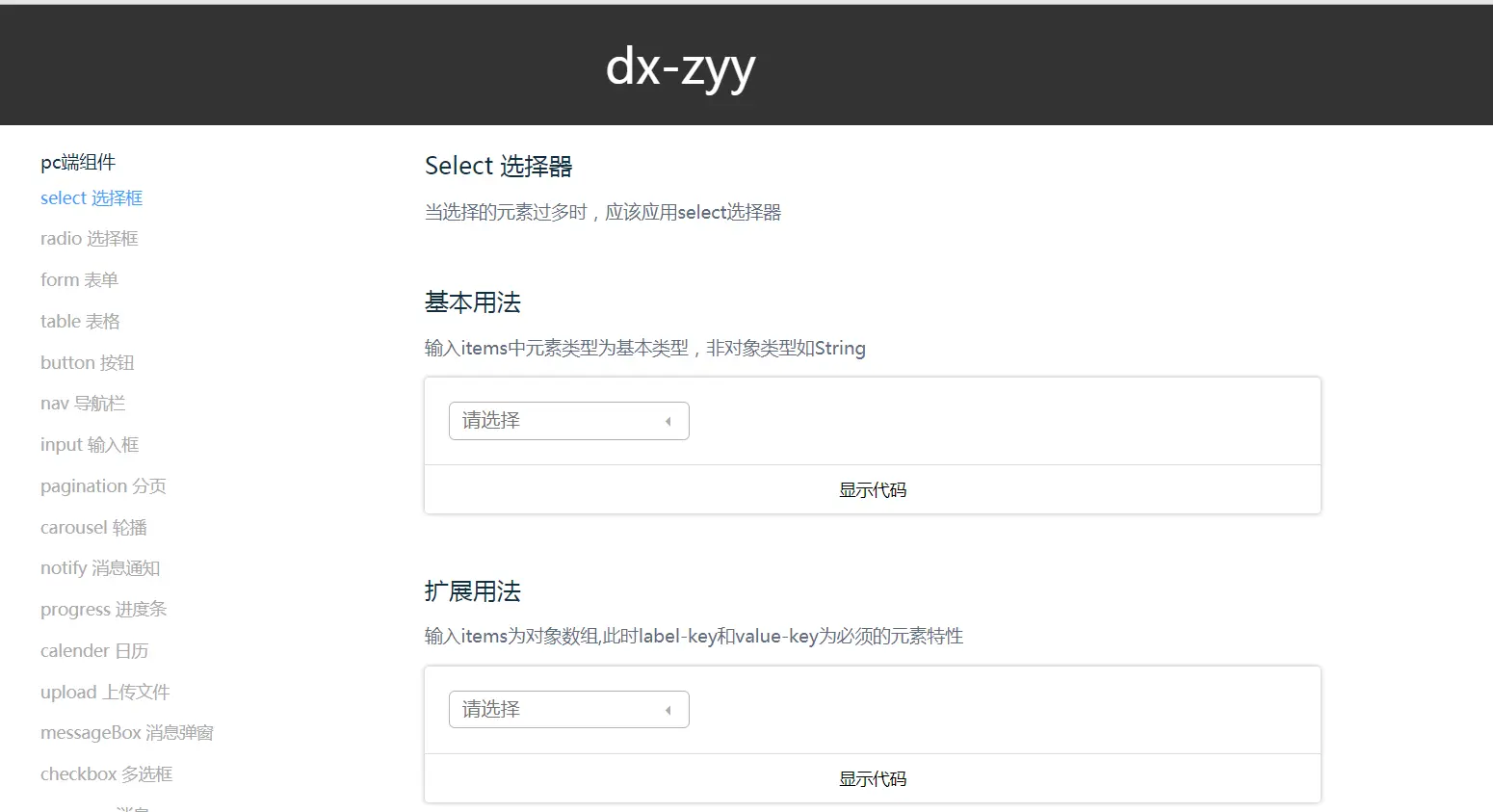Open the 扩展用法 请选择 dropdown
Image resolution: width=1493 pixels, height=812 pixels.
[569, 710]
